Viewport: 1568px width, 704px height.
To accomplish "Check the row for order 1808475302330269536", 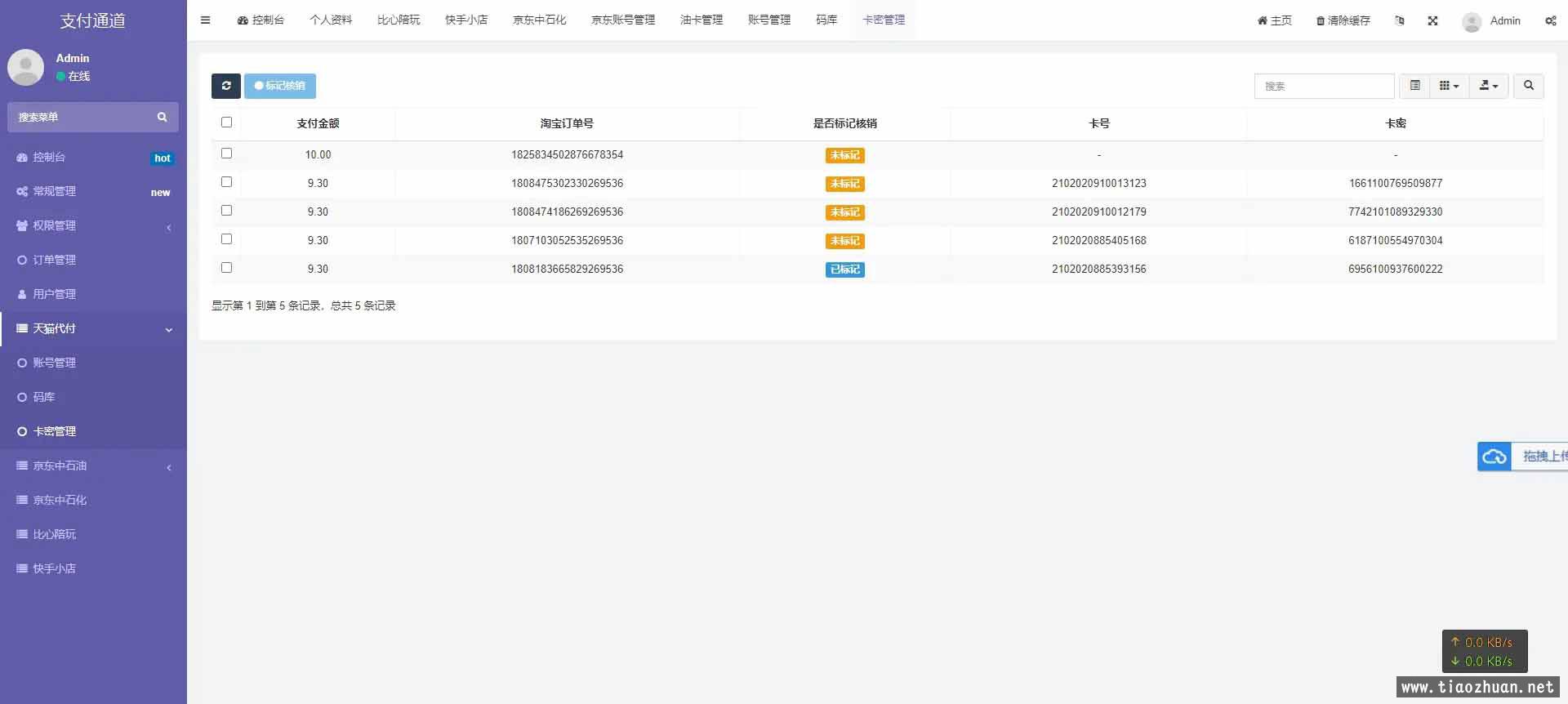I will click(226, 182).
